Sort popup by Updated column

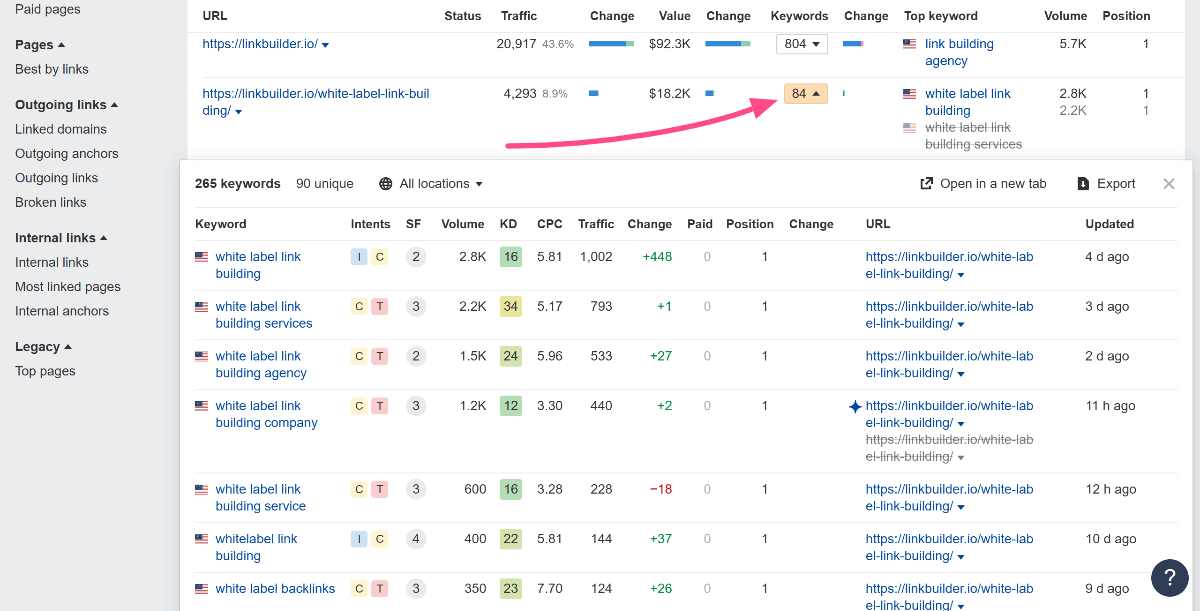click(x=1110, y=224)
